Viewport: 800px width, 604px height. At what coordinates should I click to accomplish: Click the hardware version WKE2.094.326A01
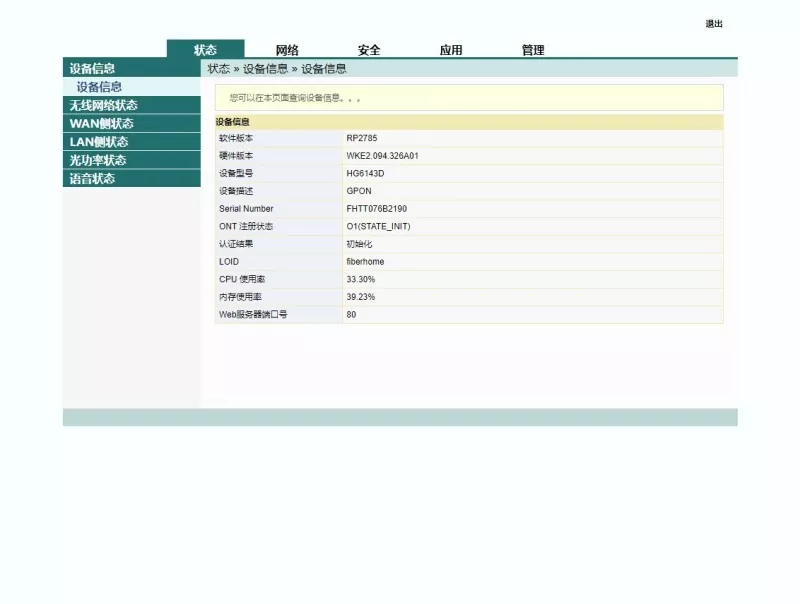382,156
